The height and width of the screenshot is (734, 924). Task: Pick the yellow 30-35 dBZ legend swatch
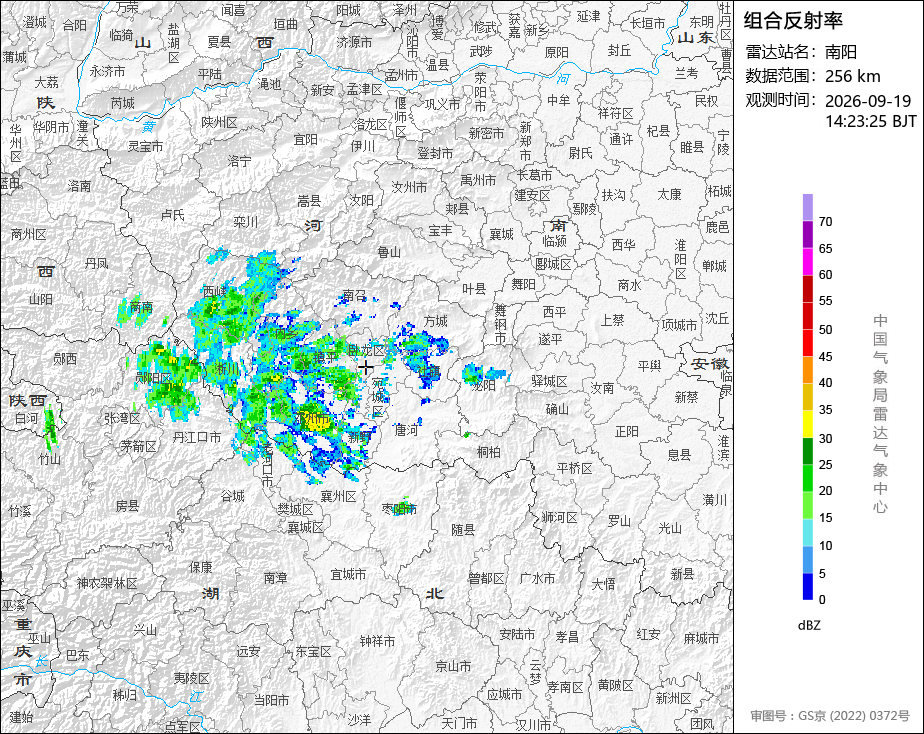coord(807,424)
